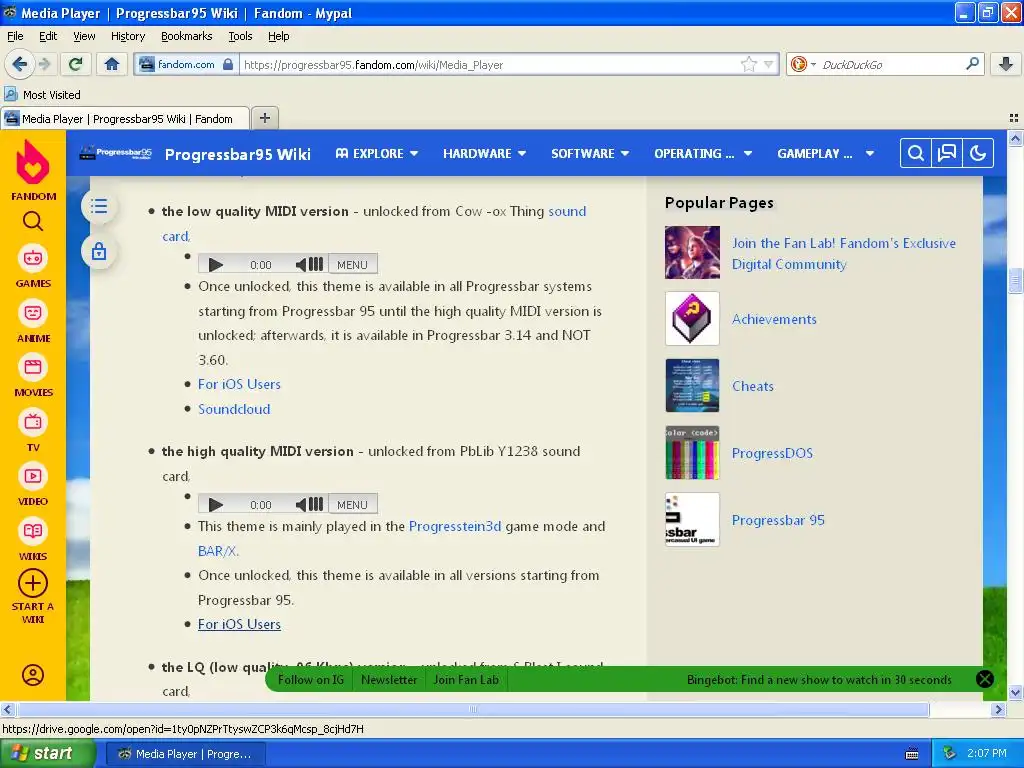This screenshot has height=768, width=1024.
Task: Open the History menu
Action: pyautogui.click(x=127, y=36)
